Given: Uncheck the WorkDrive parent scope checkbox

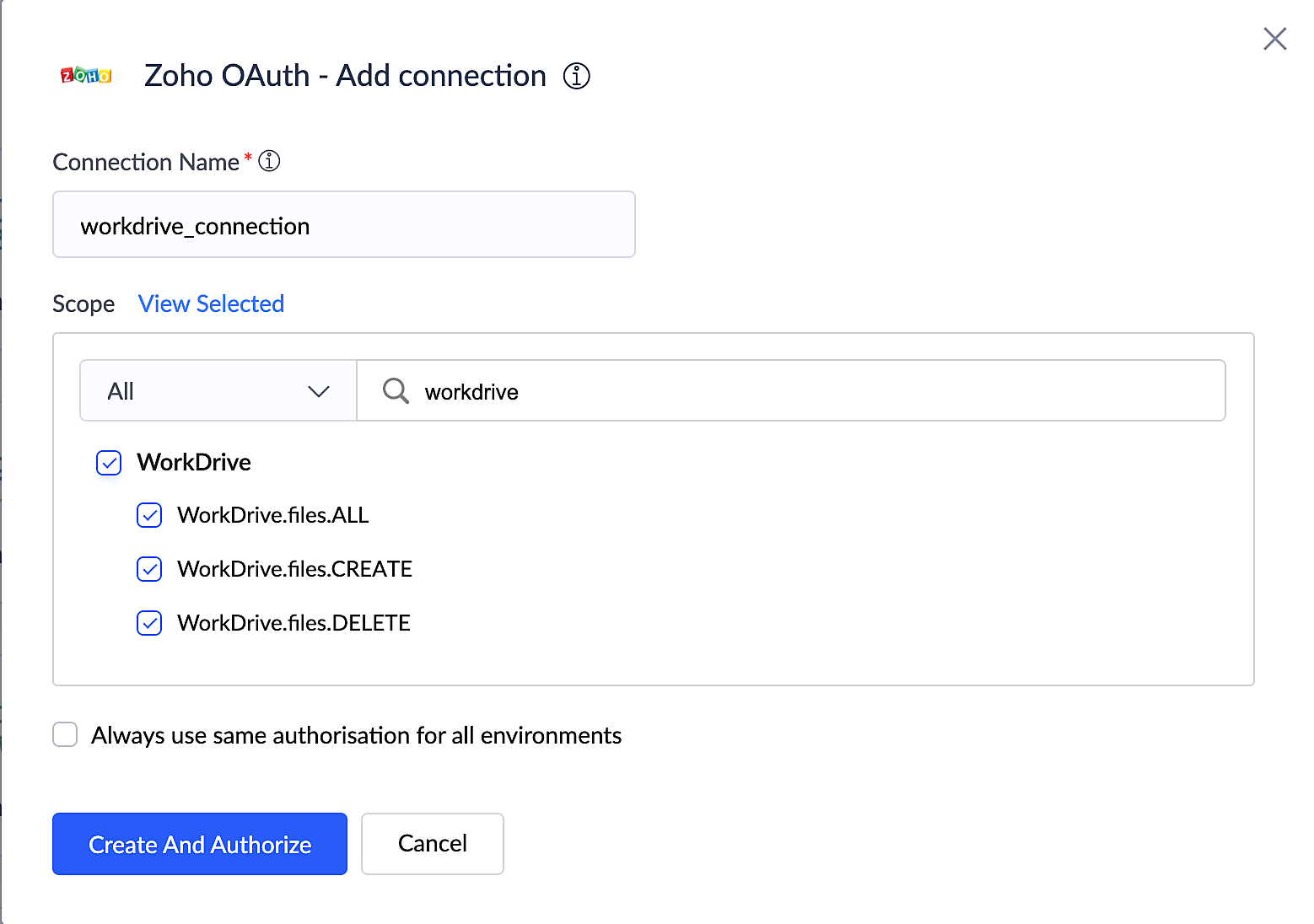Looking at the screenshot, I should click(109, 463).
